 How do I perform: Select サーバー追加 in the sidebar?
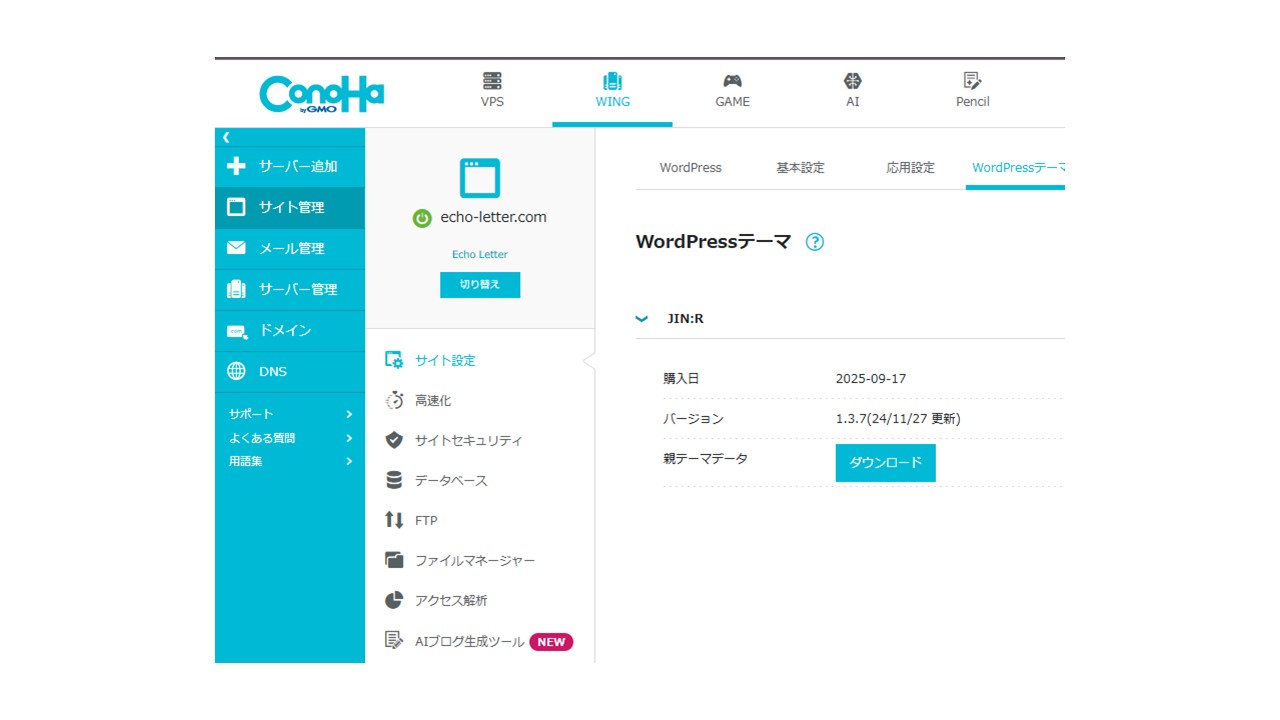(290, 167)
